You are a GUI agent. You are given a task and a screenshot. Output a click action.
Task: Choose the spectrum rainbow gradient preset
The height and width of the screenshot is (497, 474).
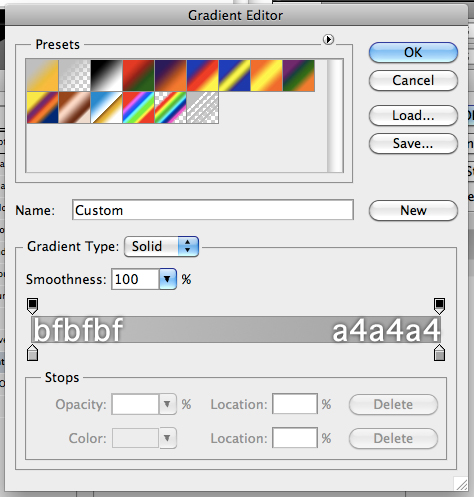[x=138, y=108]
